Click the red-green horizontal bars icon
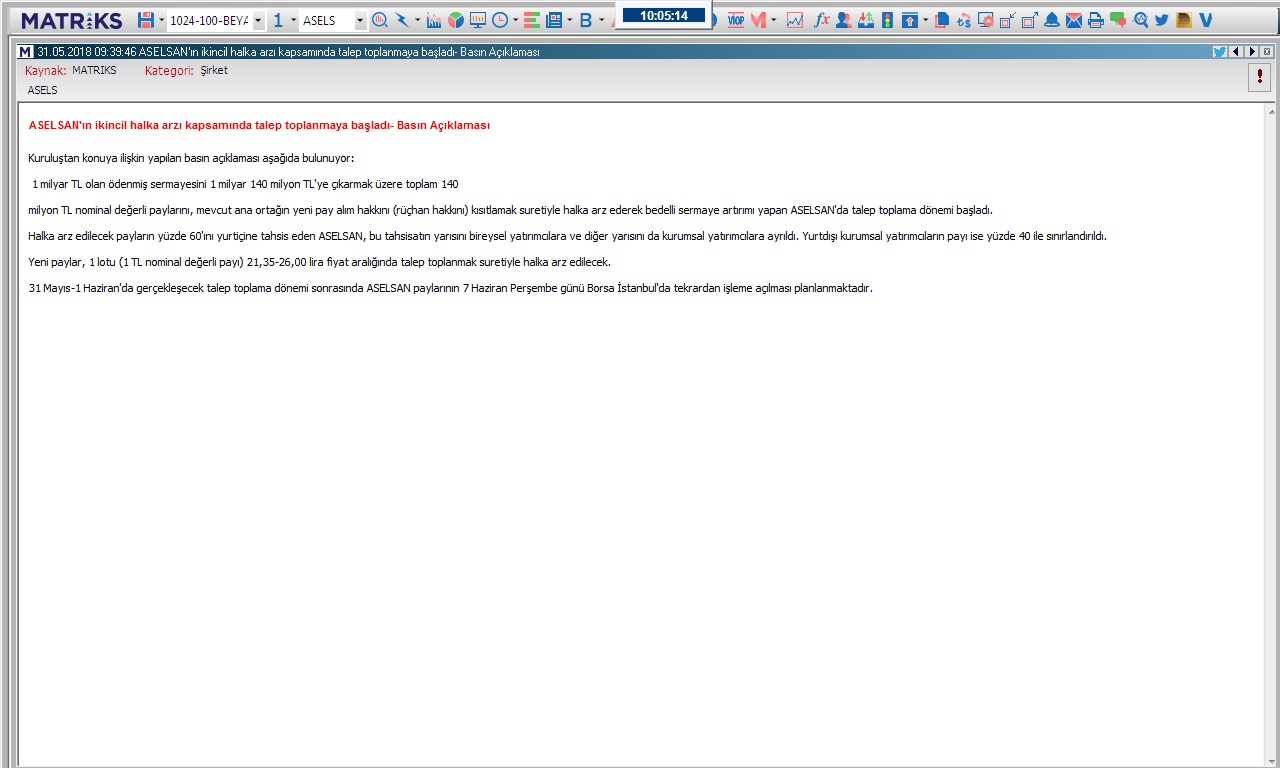The width and height of the screenshot is (1280, 768). [532, 20]
